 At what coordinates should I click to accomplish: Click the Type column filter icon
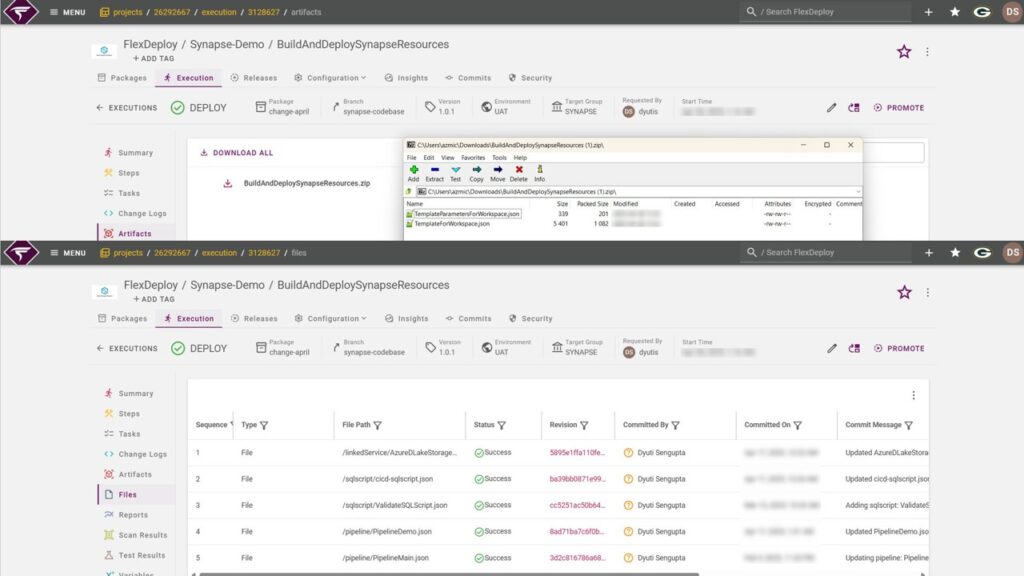point(264,425)
